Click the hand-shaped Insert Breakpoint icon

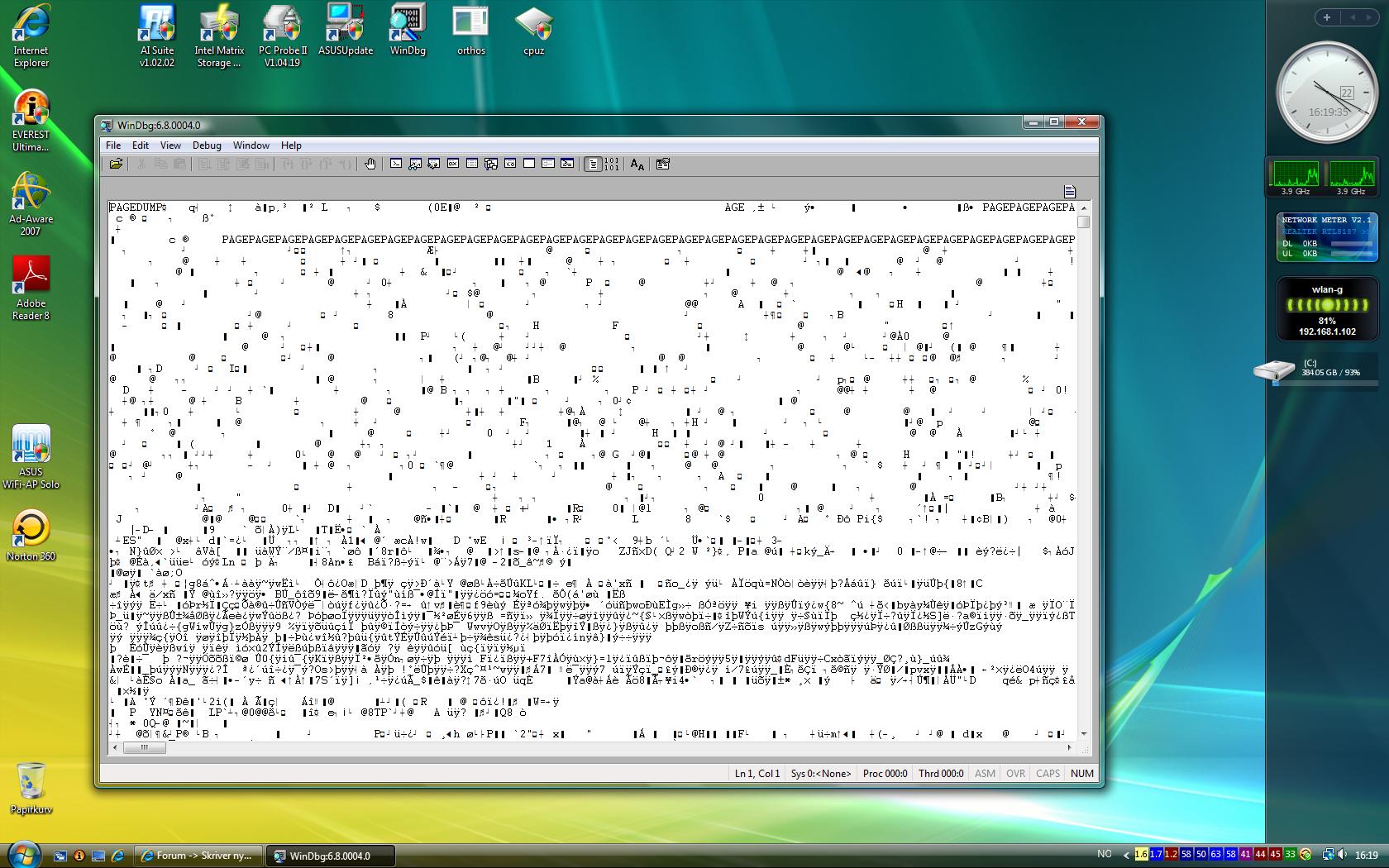click(x=370, y=165)
